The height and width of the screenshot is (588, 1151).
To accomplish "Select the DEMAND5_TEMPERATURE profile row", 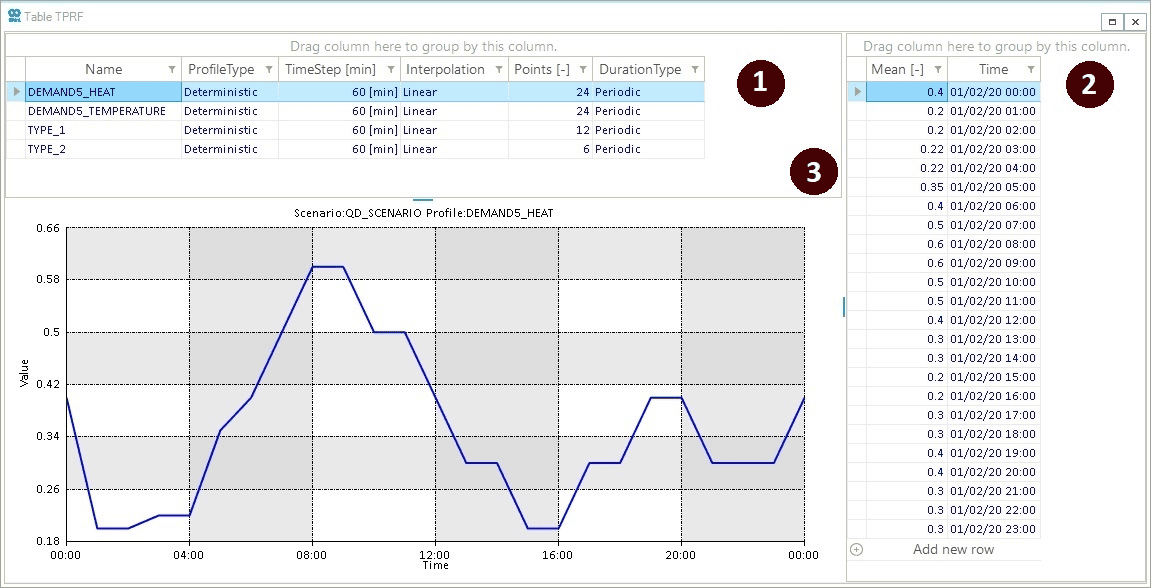I will click(x=97, y=111).
